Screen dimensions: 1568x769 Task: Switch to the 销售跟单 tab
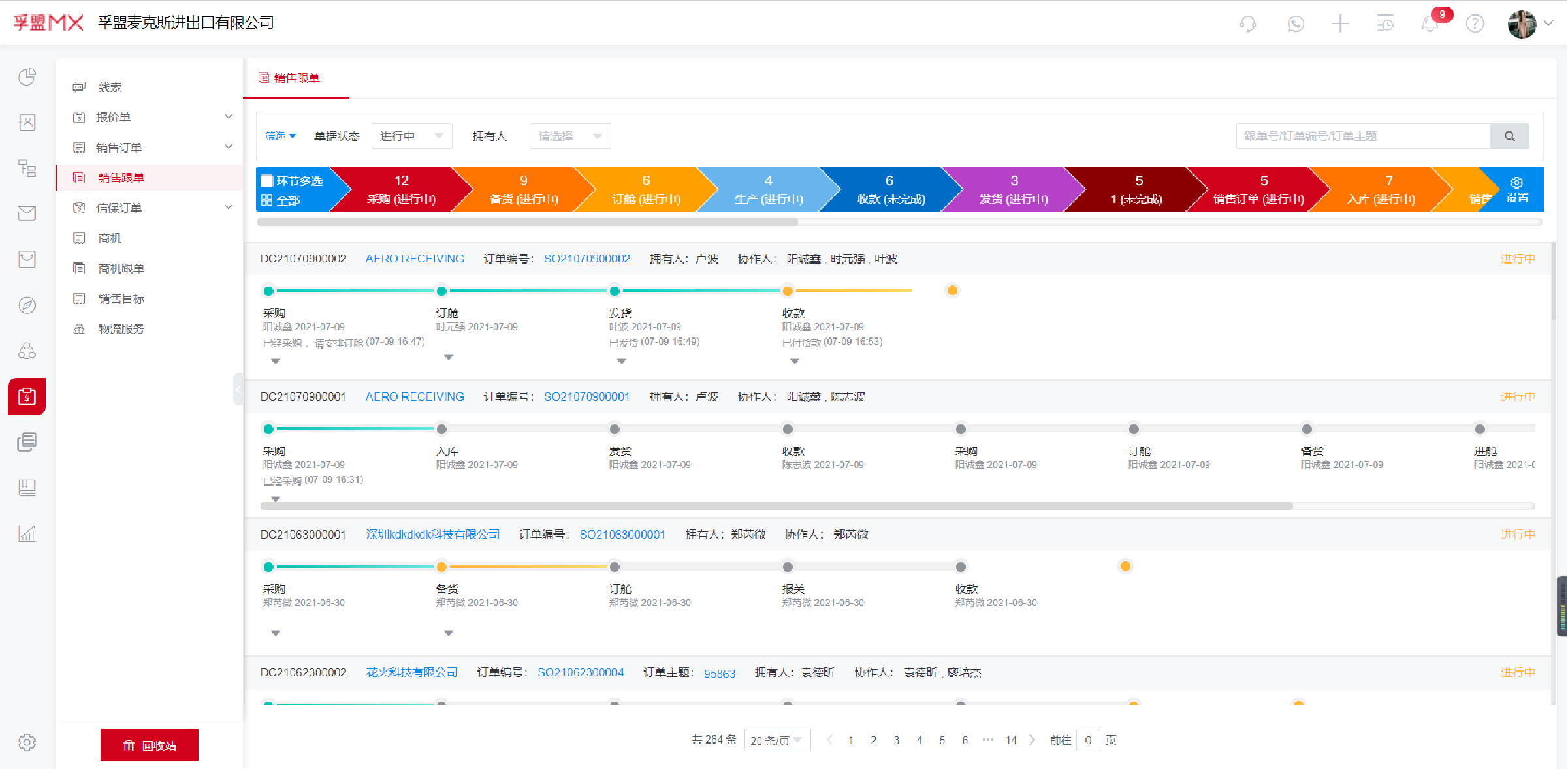click(x=296, y=78)
